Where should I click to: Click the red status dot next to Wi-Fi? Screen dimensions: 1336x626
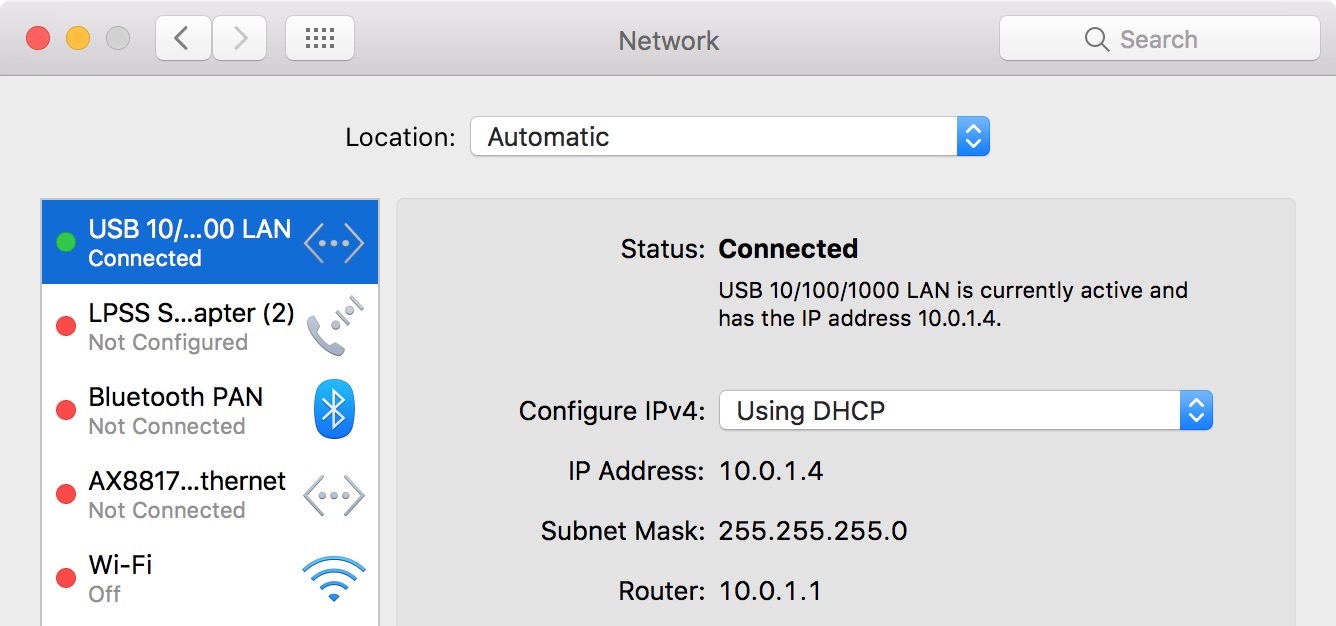pos(66,578)
